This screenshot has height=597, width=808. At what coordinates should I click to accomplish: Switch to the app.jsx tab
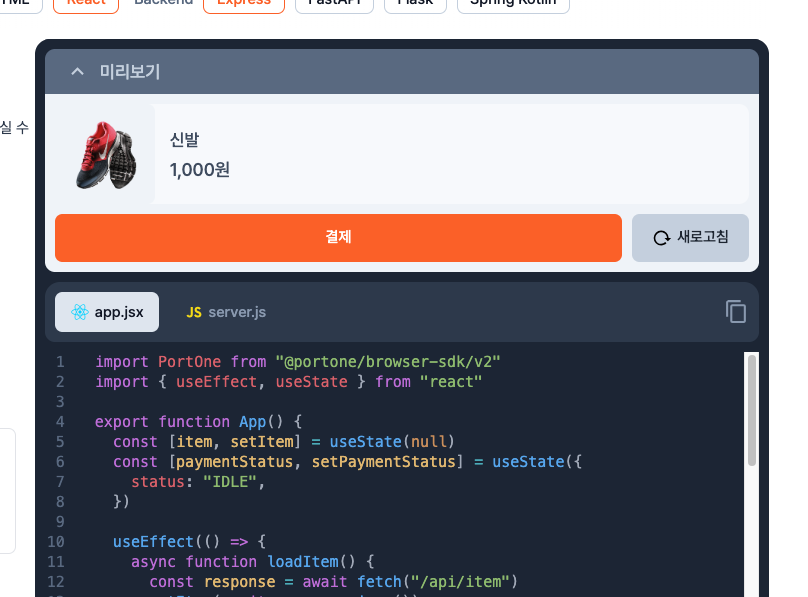click(x=107, y=312)
